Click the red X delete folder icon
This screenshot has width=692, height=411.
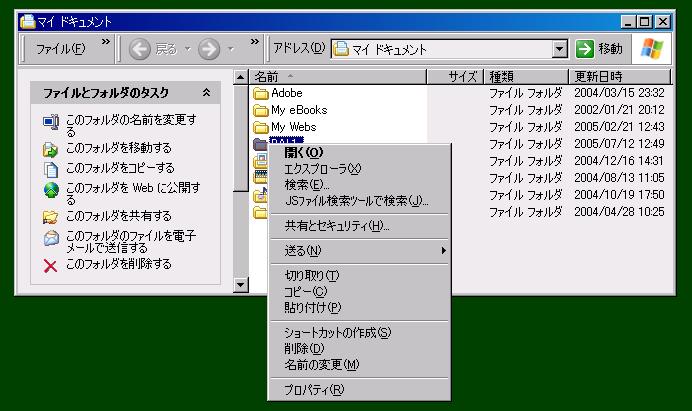50,266
